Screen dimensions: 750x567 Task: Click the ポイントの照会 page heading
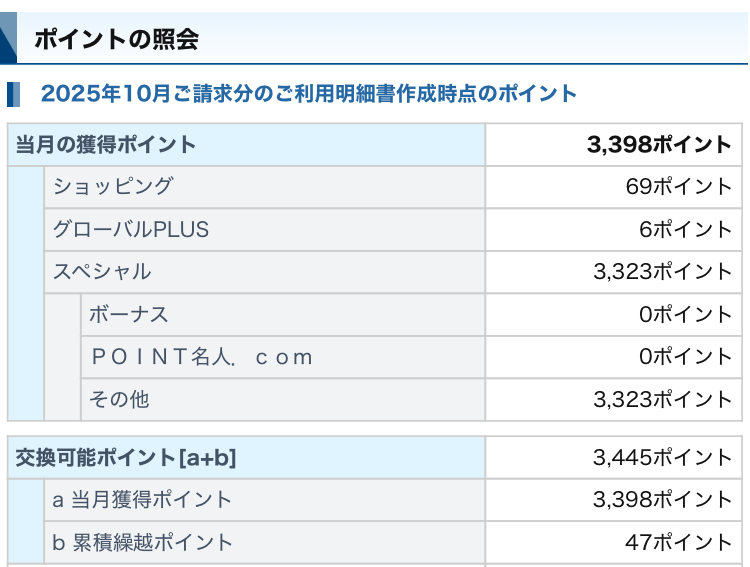[116, 39]
